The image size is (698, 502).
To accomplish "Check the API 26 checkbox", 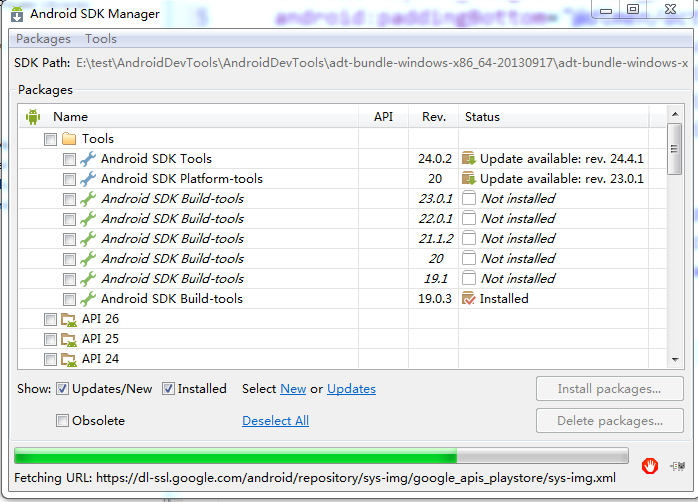I will (x=50, y=320).
